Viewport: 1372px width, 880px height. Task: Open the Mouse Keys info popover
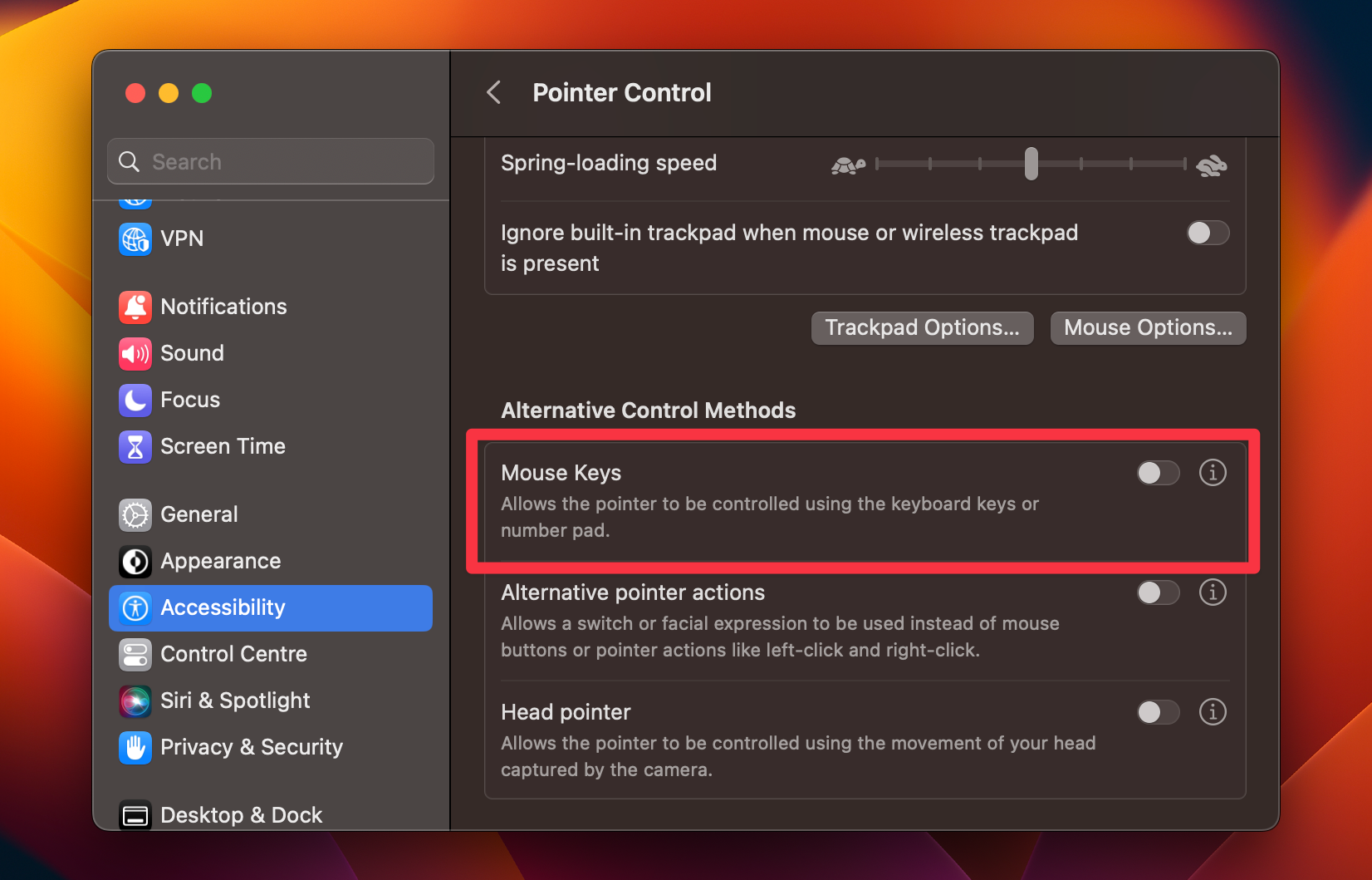coord(1213,473)
